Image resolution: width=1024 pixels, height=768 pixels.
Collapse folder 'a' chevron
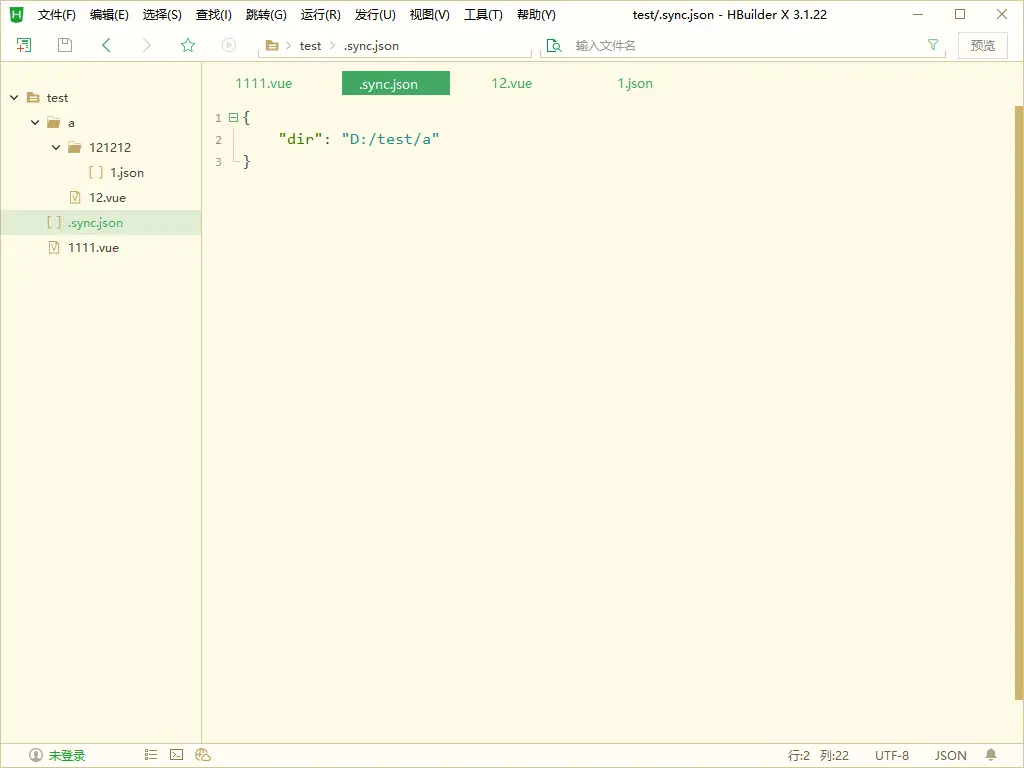coord(35,123)
